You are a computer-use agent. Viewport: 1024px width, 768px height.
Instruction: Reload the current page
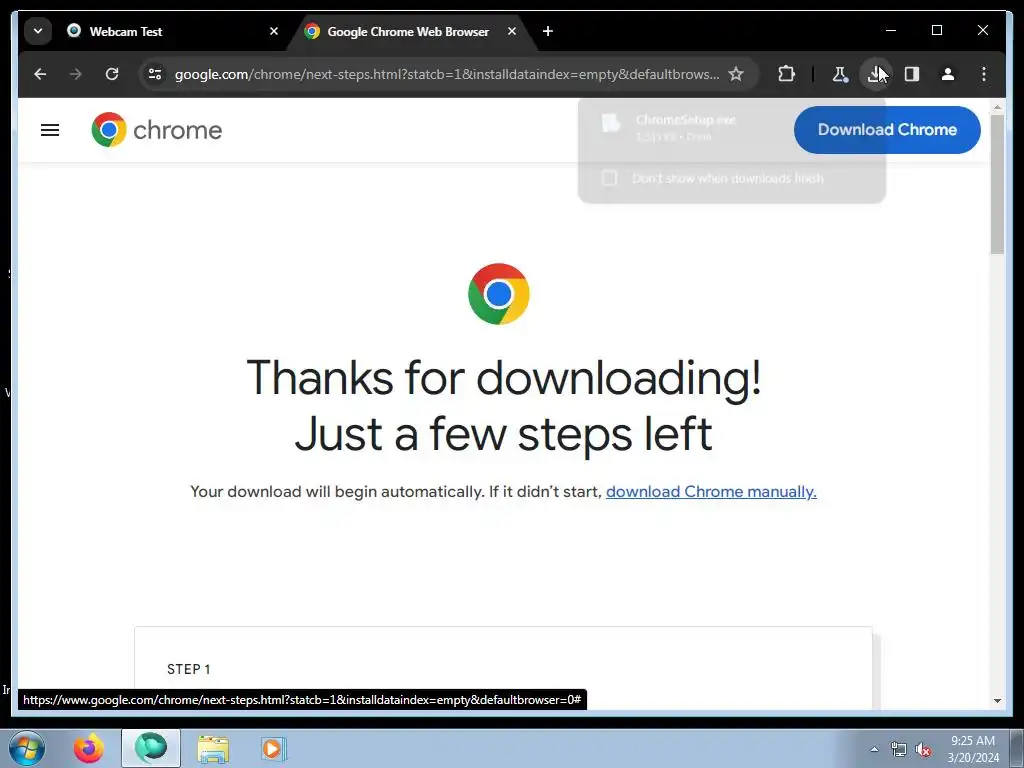(112, 74)
